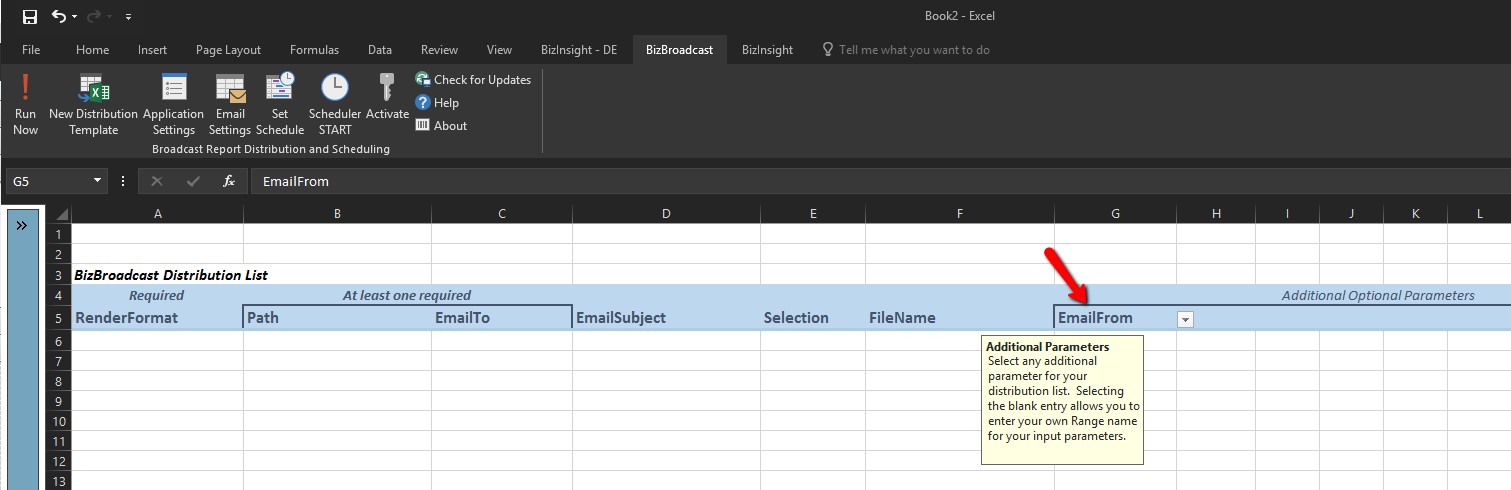Open the BizBroadcast Help

pos(437,103)
